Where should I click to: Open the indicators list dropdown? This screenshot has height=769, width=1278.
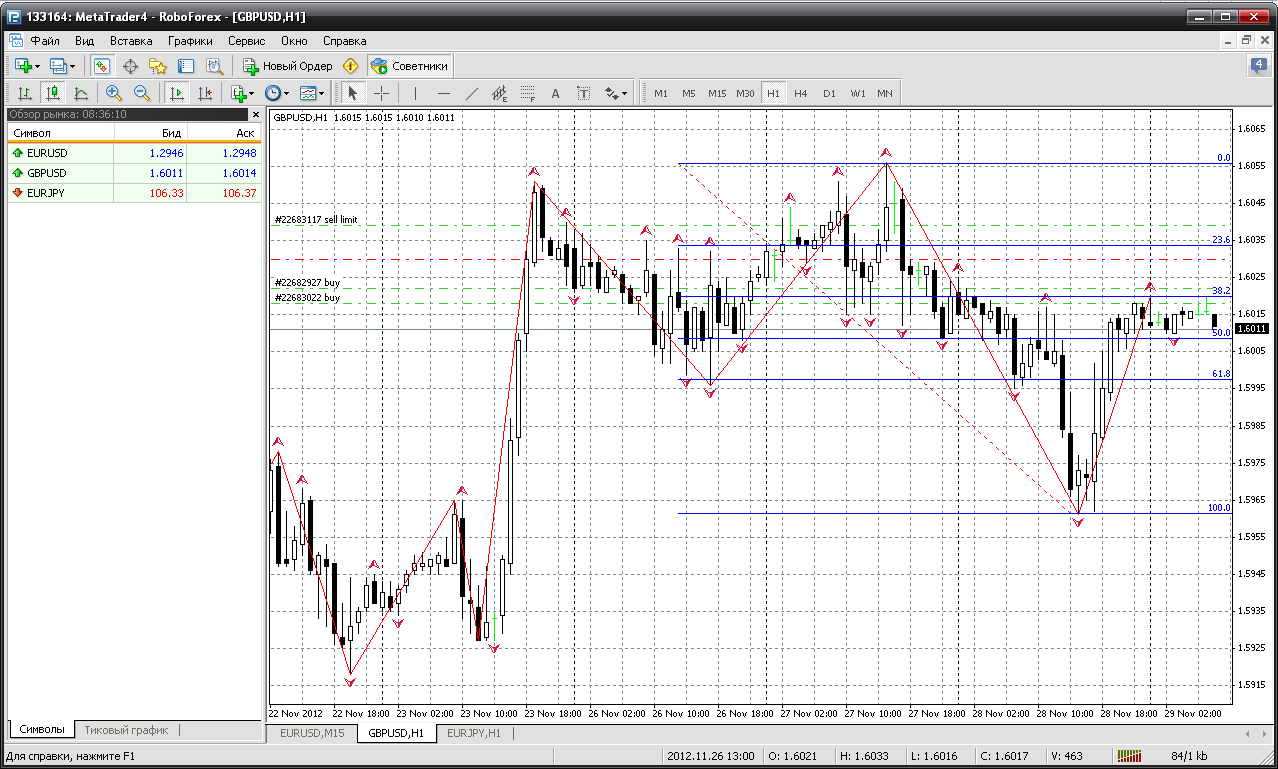241,93
